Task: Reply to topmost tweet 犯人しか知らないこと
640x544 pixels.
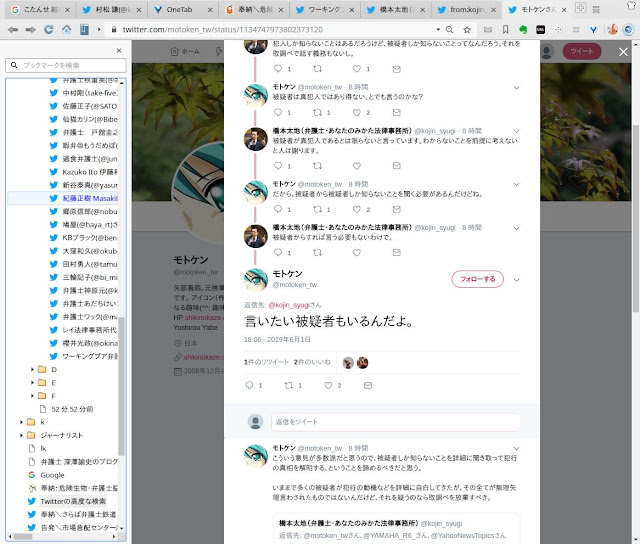Action: [x=278, y=69]
